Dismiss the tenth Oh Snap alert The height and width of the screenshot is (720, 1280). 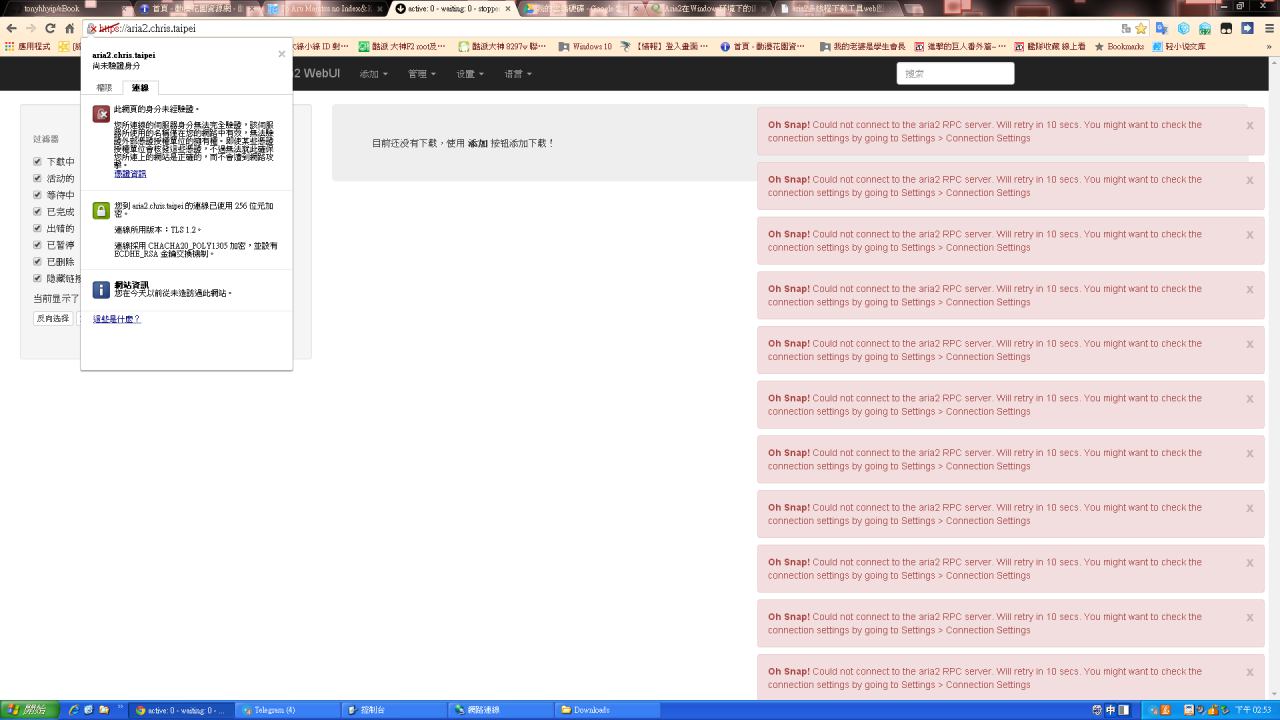coord(1250,618)
